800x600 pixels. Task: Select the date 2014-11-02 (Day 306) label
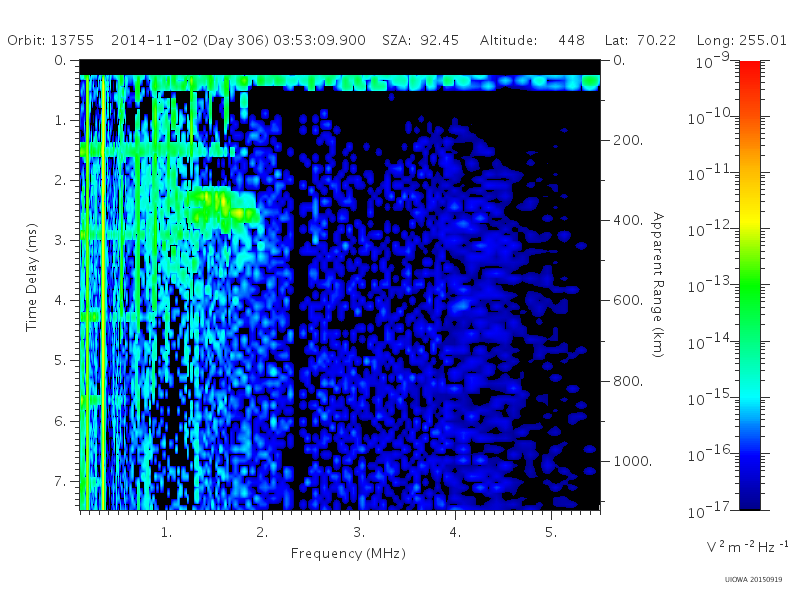pos(190,40)
